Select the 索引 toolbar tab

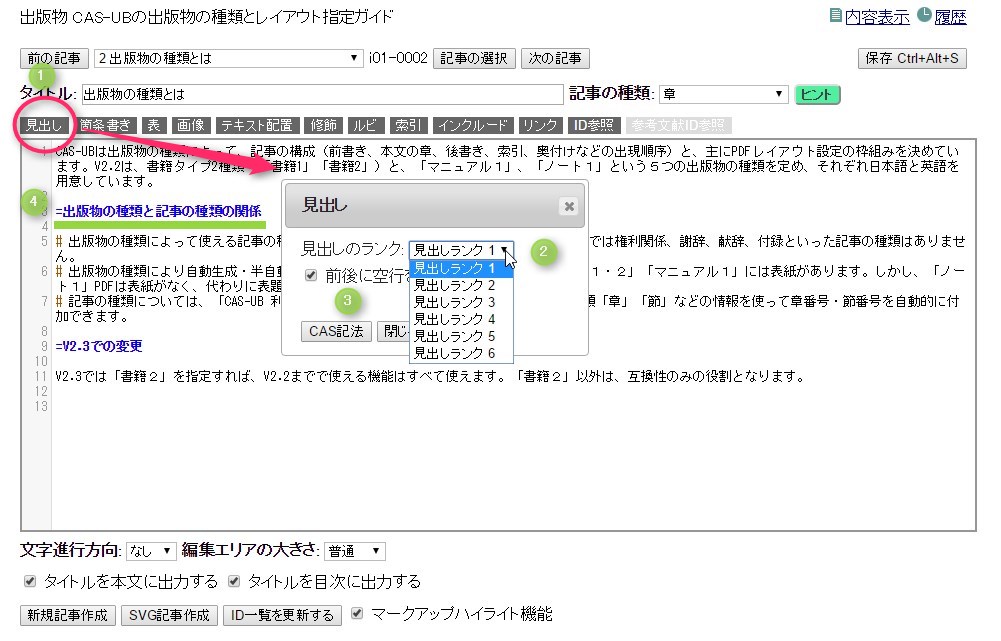tap(408, 125)
